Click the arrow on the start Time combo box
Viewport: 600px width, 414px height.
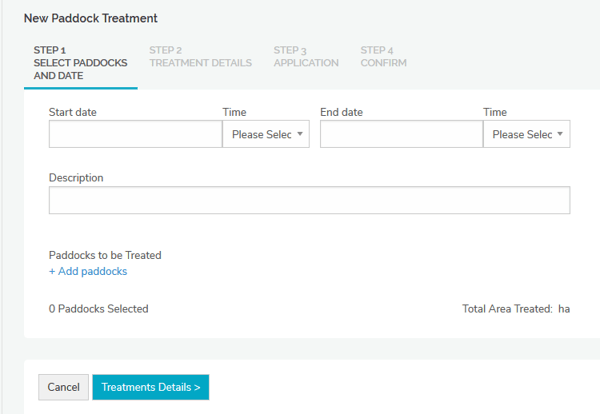300,134
